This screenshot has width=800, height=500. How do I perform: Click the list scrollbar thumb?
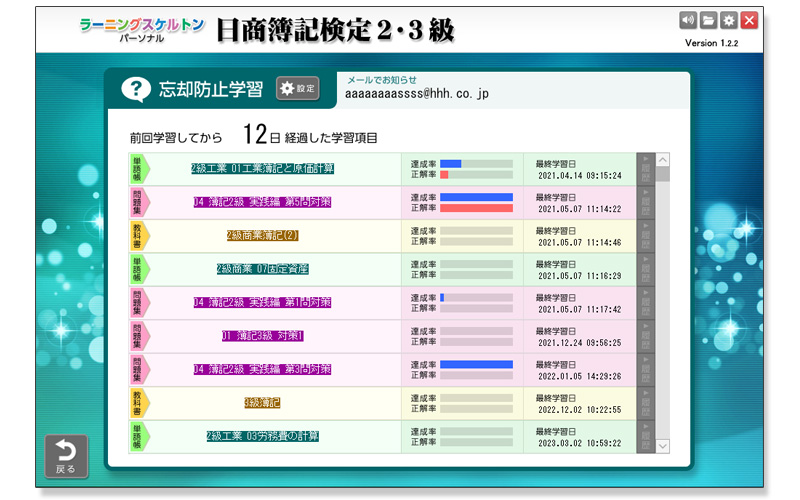click(663, 174)
